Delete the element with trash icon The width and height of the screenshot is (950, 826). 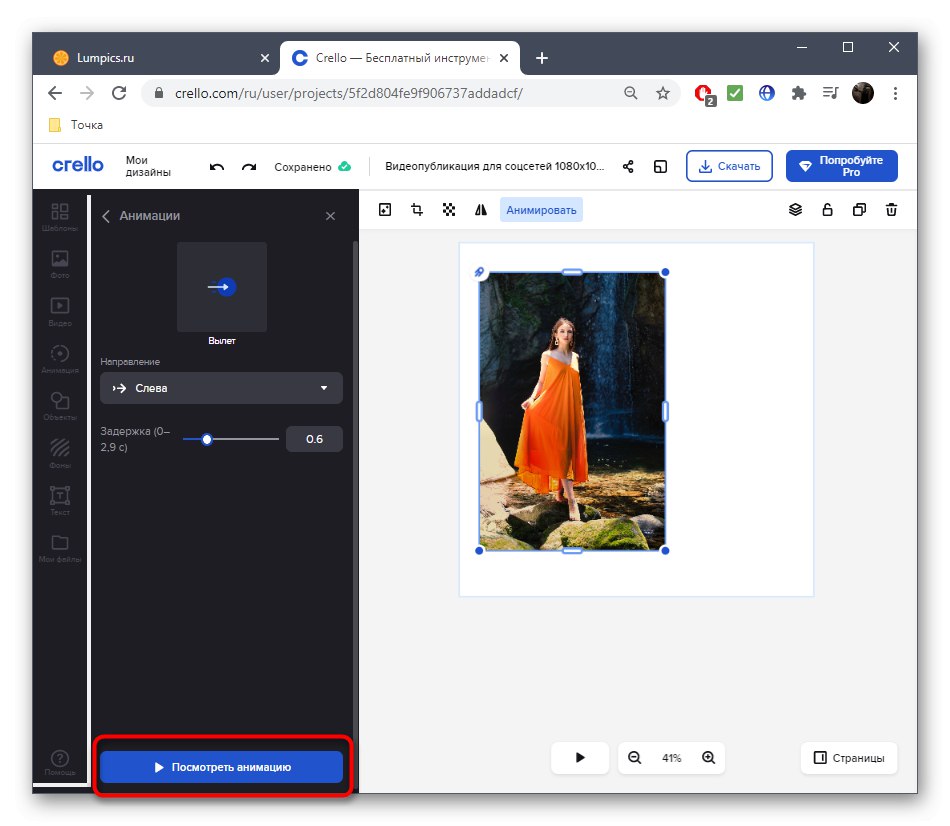(892, 210)
